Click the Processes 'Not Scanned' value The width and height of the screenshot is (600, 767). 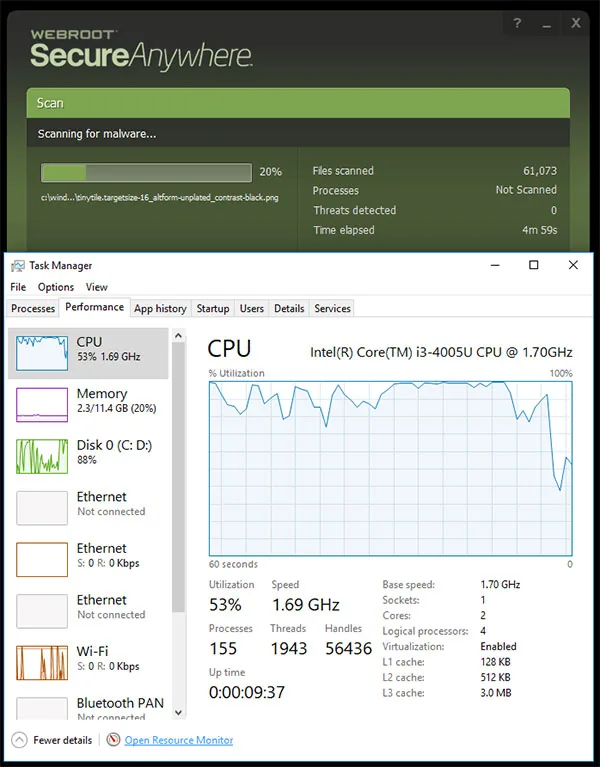point(526,190)
